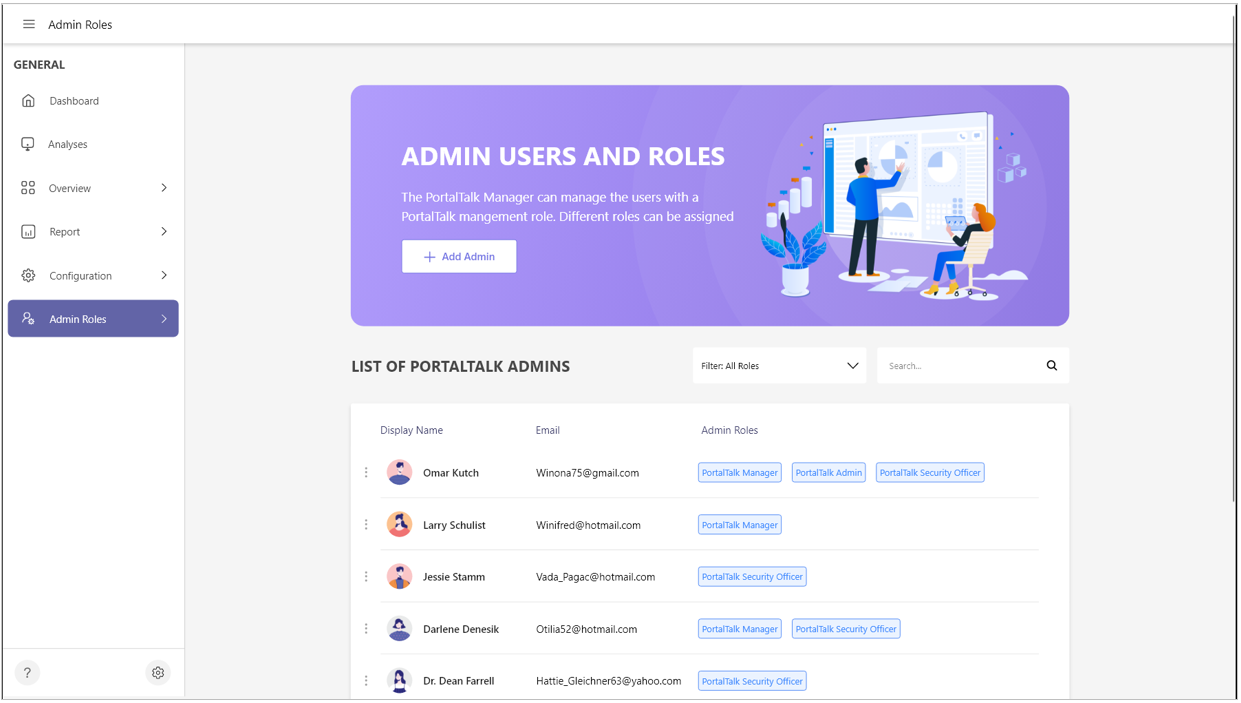Open the three-dot menu for Omar Kutch
This screenshot has width=1241, height=703.
366,473
